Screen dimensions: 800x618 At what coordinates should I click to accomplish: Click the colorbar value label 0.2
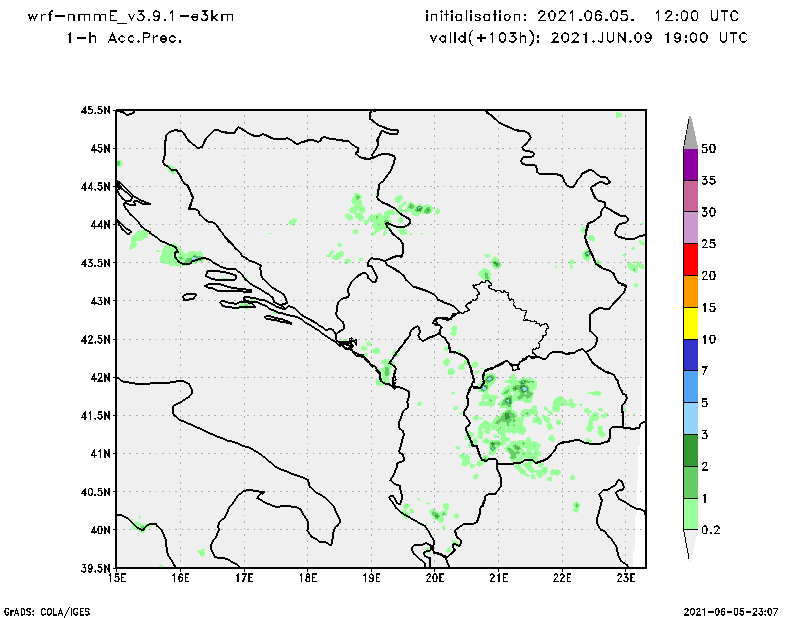[711, 530]
